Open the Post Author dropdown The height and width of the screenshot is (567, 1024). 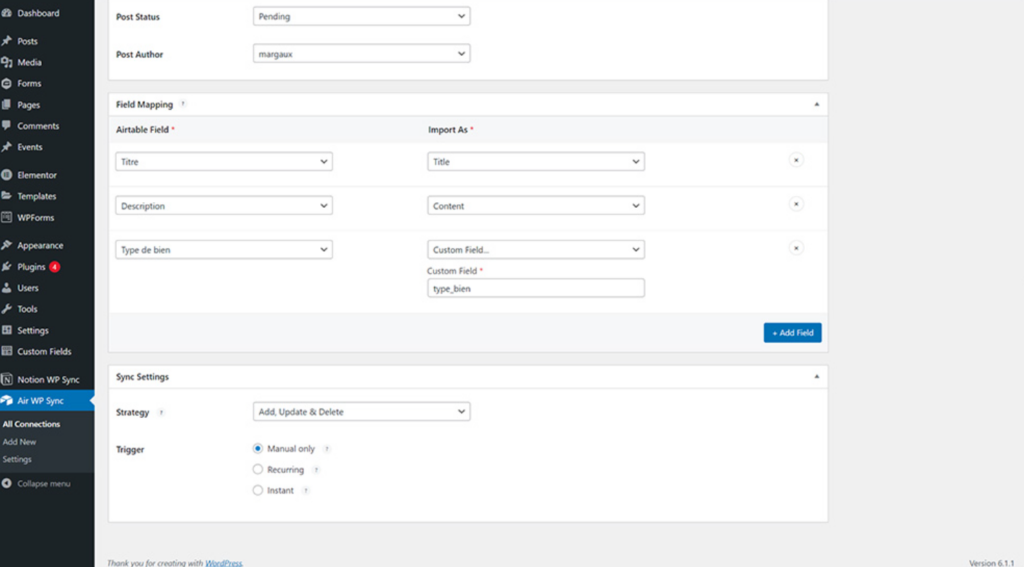(361, 54)
